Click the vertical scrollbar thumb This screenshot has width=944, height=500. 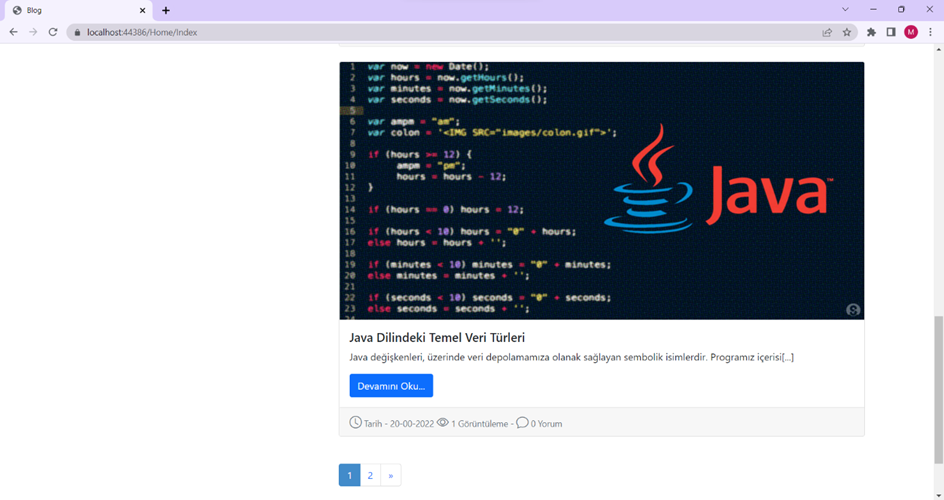pyautogui.click(x=938, y=389)
